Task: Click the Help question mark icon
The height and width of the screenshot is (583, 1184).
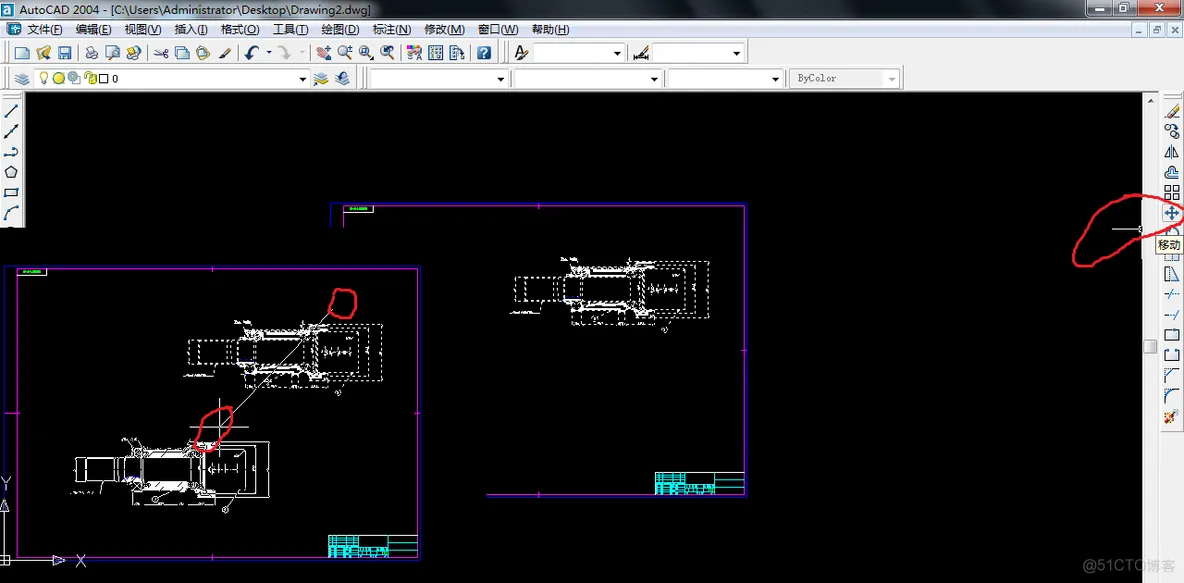Action: pos(484,53)
